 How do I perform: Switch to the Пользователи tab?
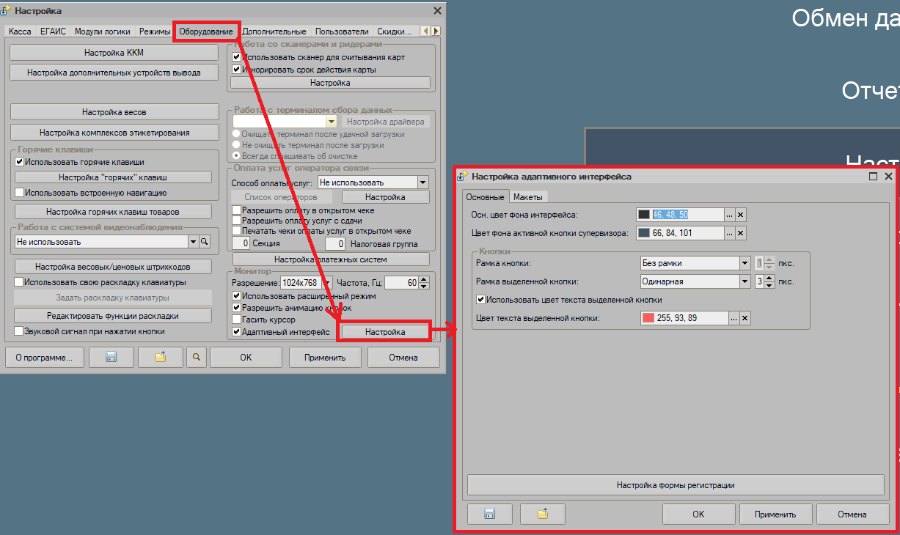(x=342, y=32)
